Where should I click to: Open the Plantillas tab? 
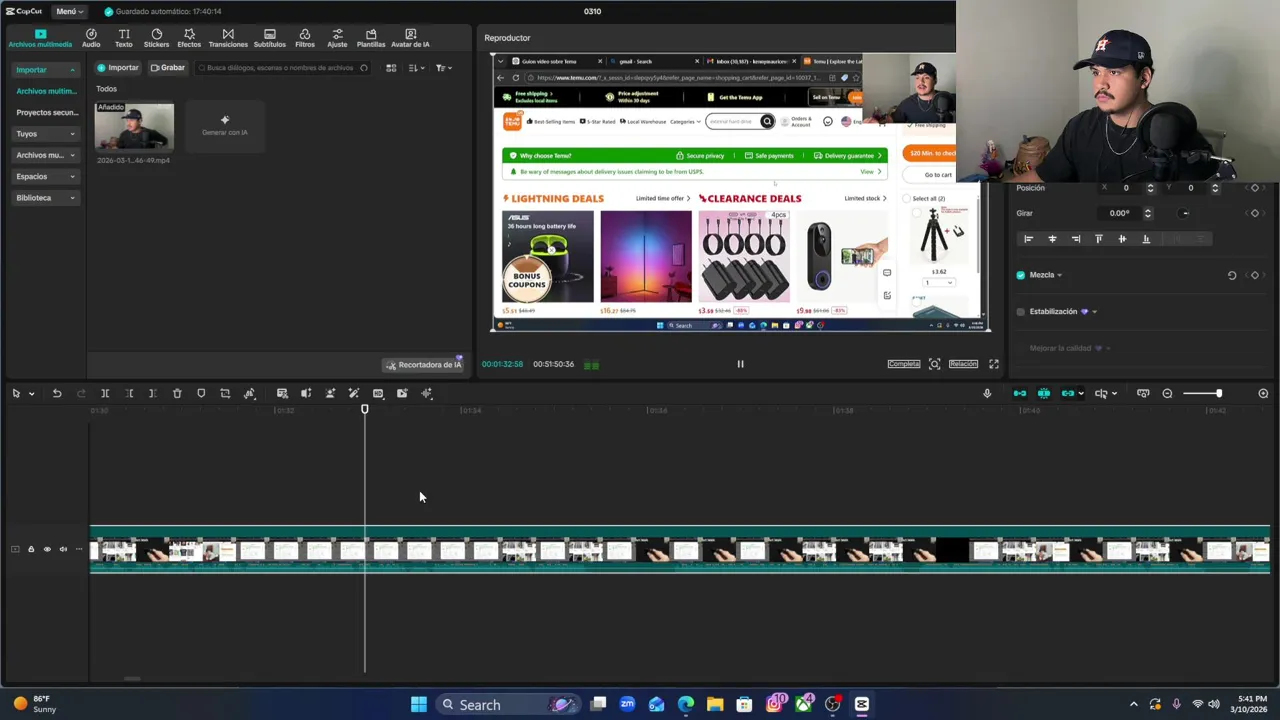[371, 38]
